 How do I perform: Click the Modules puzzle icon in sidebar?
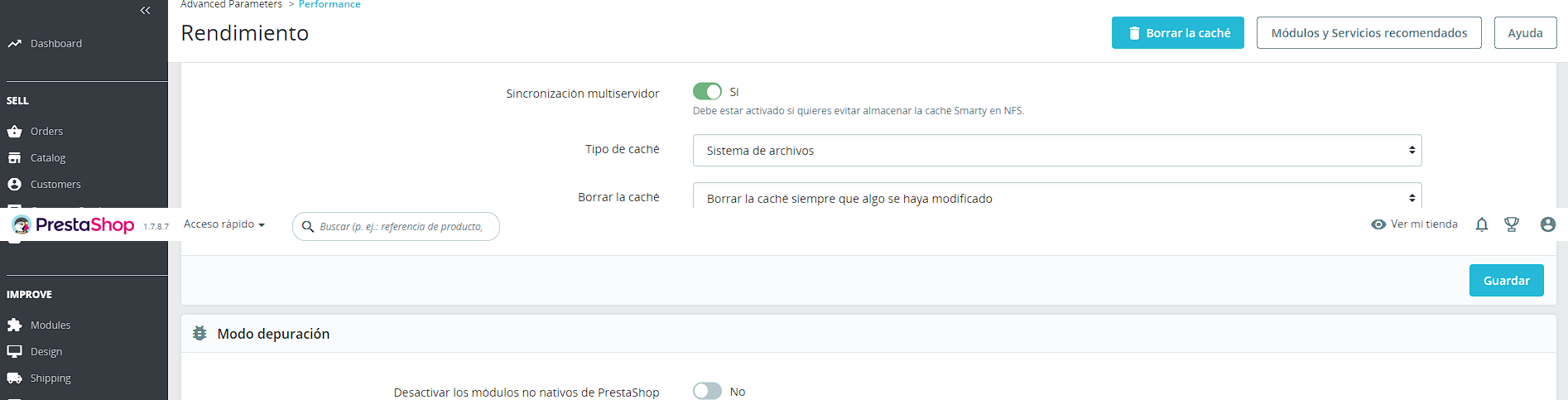(14, 325)
